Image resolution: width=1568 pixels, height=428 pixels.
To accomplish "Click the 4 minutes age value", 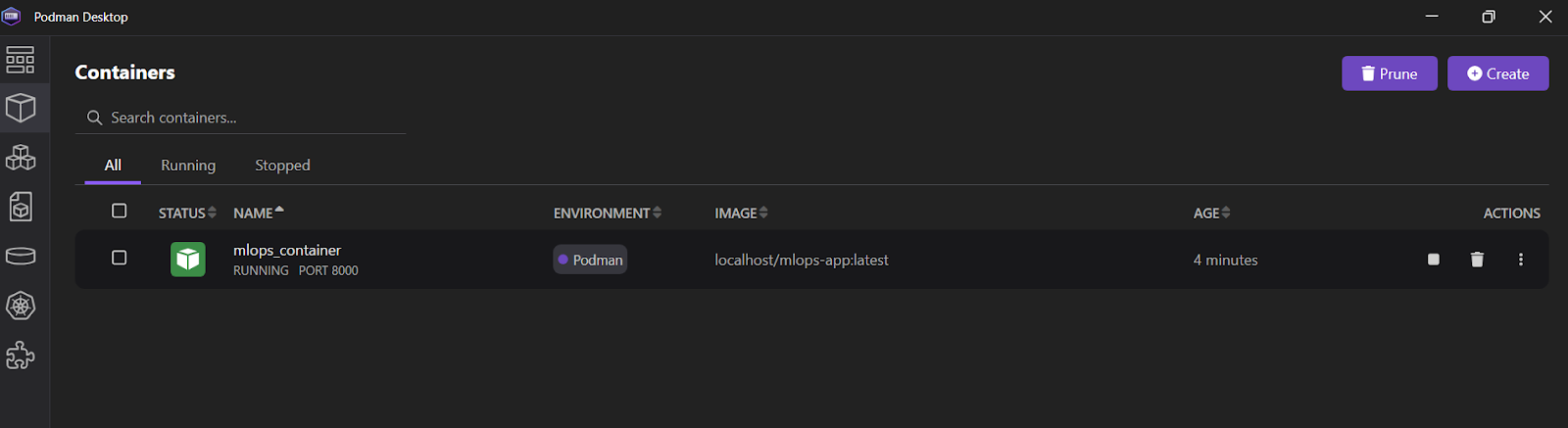I will 1225,260.
